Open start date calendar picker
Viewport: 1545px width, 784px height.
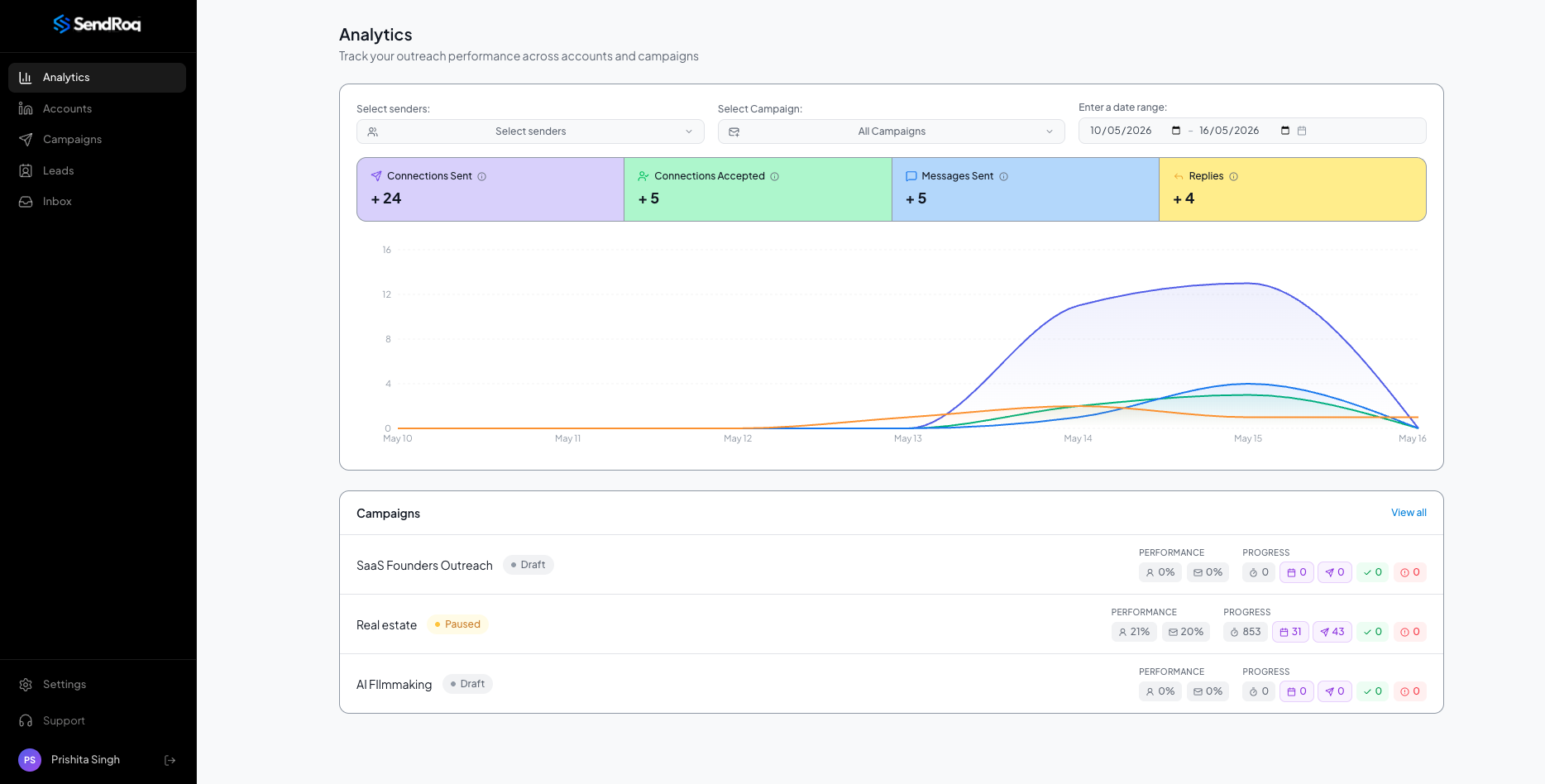click(x=1176, y=131)
